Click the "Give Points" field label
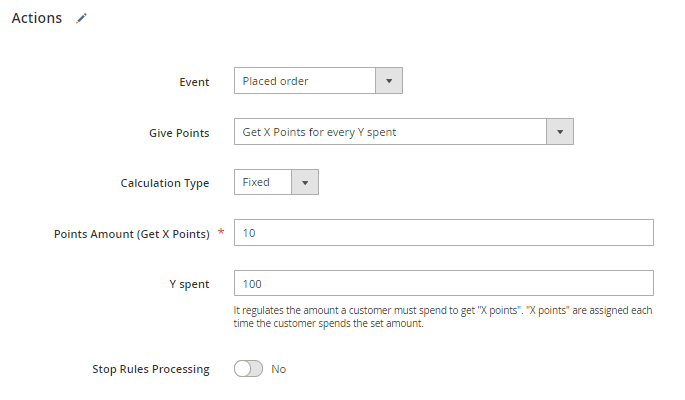The width and height of the screenshot is (685, 400). pyautogui.click(x=178, y=133)
